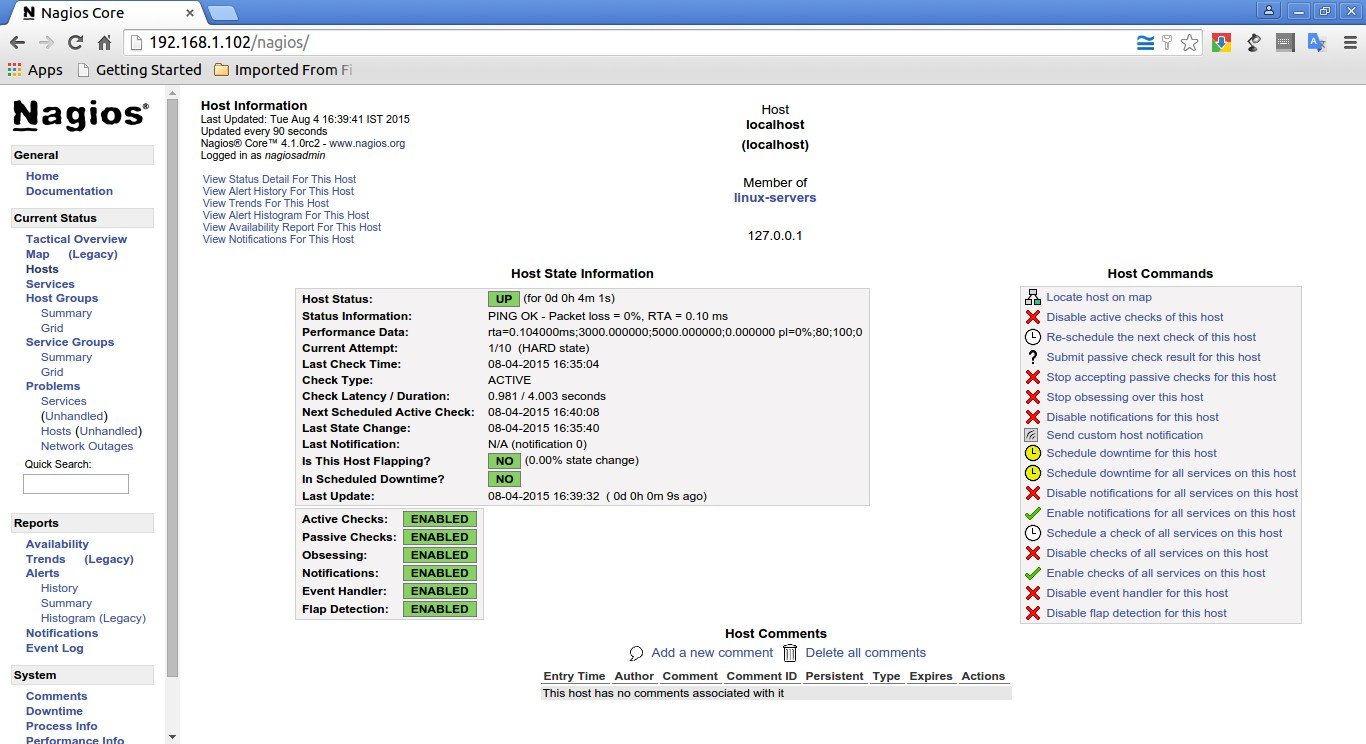Open Service Groups in the sidebar
The height and width of the screenshot is (744, 1366).
click(x=70, y=342)
